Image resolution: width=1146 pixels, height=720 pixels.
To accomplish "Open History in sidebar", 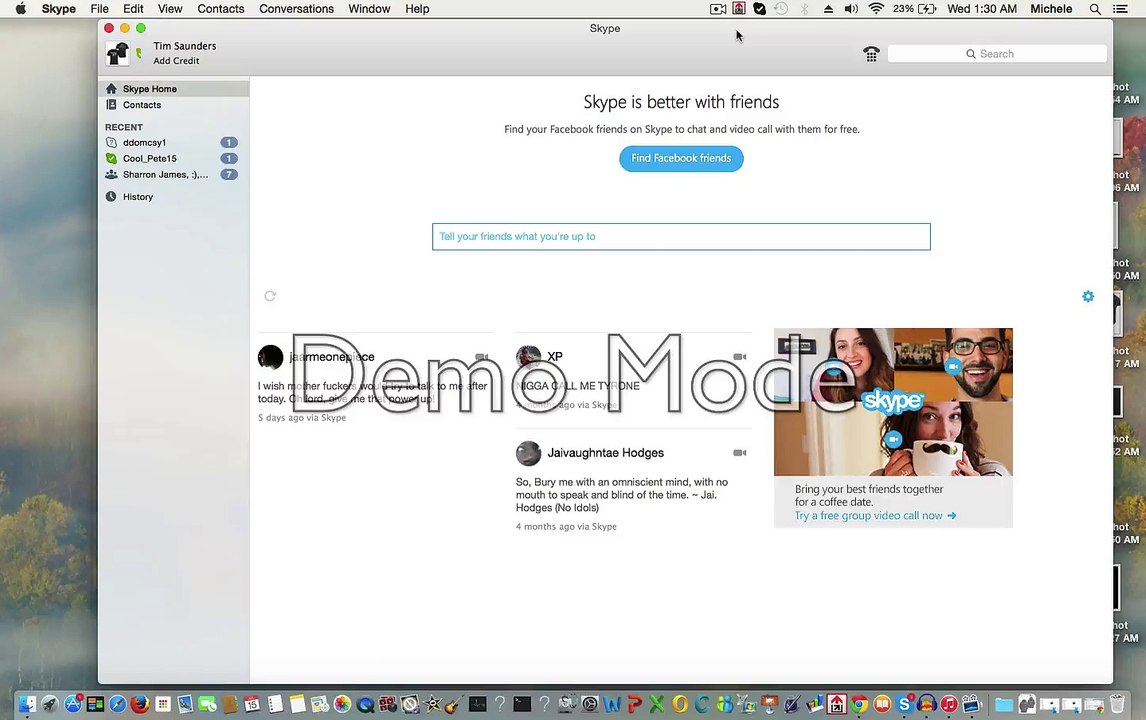I will pos(173,197).
